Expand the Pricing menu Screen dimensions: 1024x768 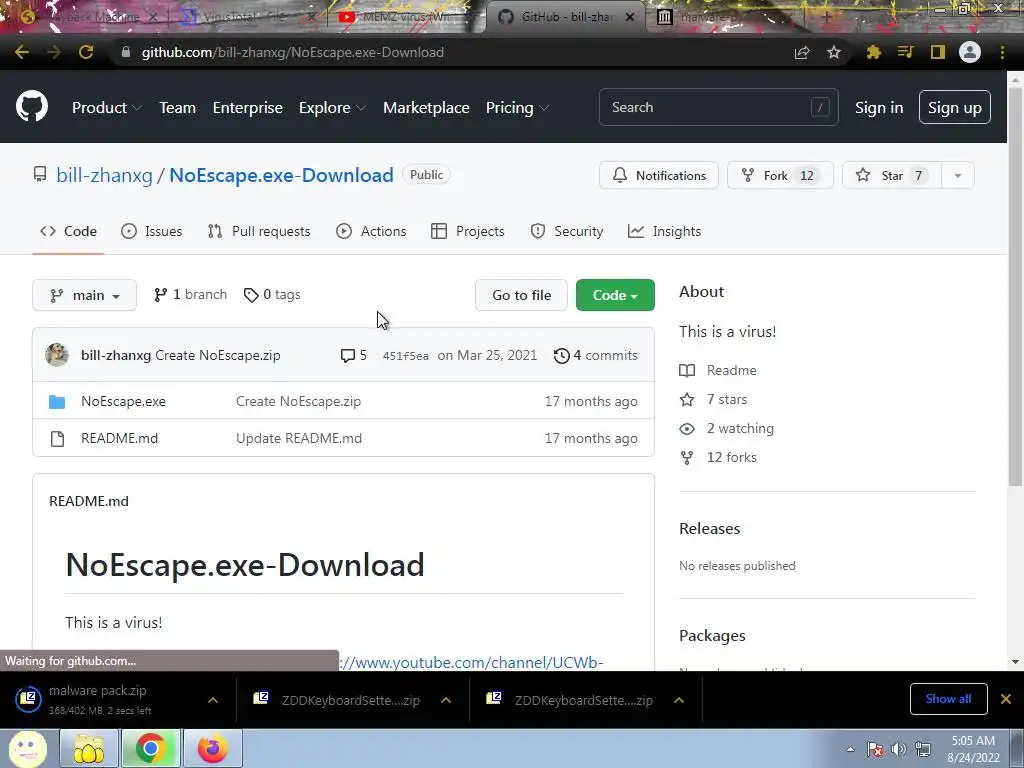[517, 108]
